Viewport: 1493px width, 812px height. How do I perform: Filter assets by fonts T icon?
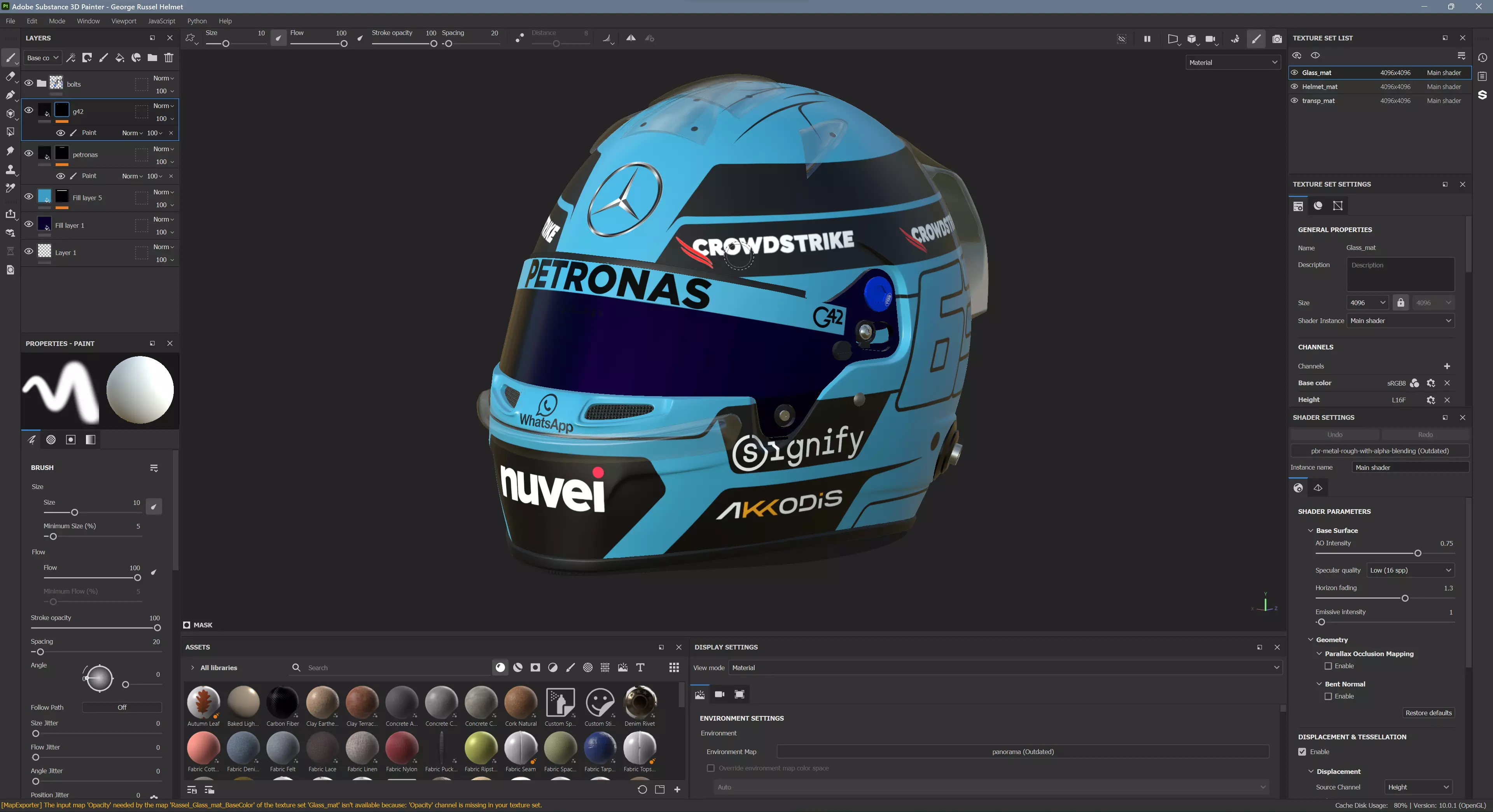tap(640, 668)
